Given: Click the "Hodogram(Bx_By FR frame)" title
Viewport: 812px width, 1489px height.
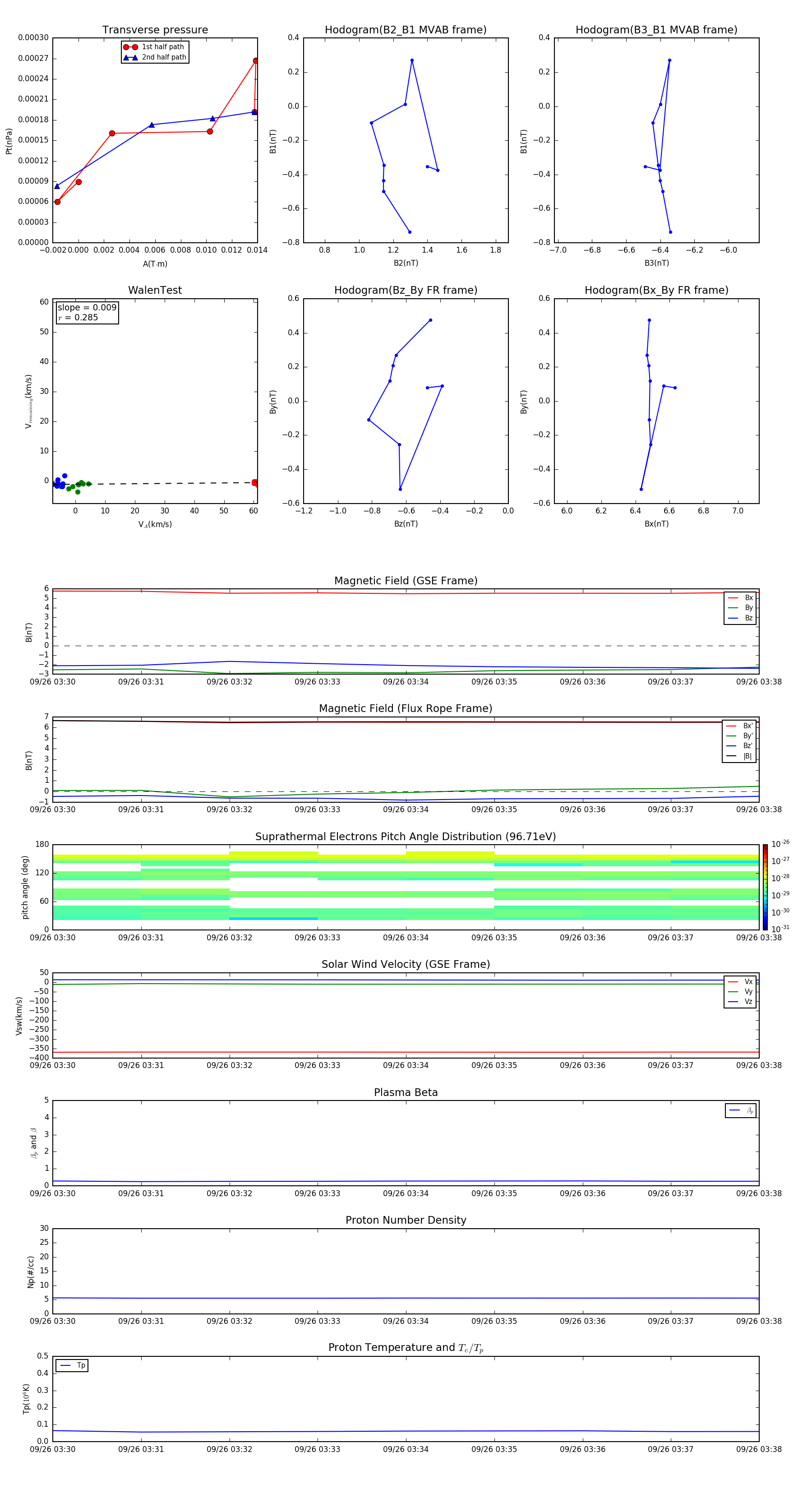Looking at the screenshot, I should [x=656, y=290].
